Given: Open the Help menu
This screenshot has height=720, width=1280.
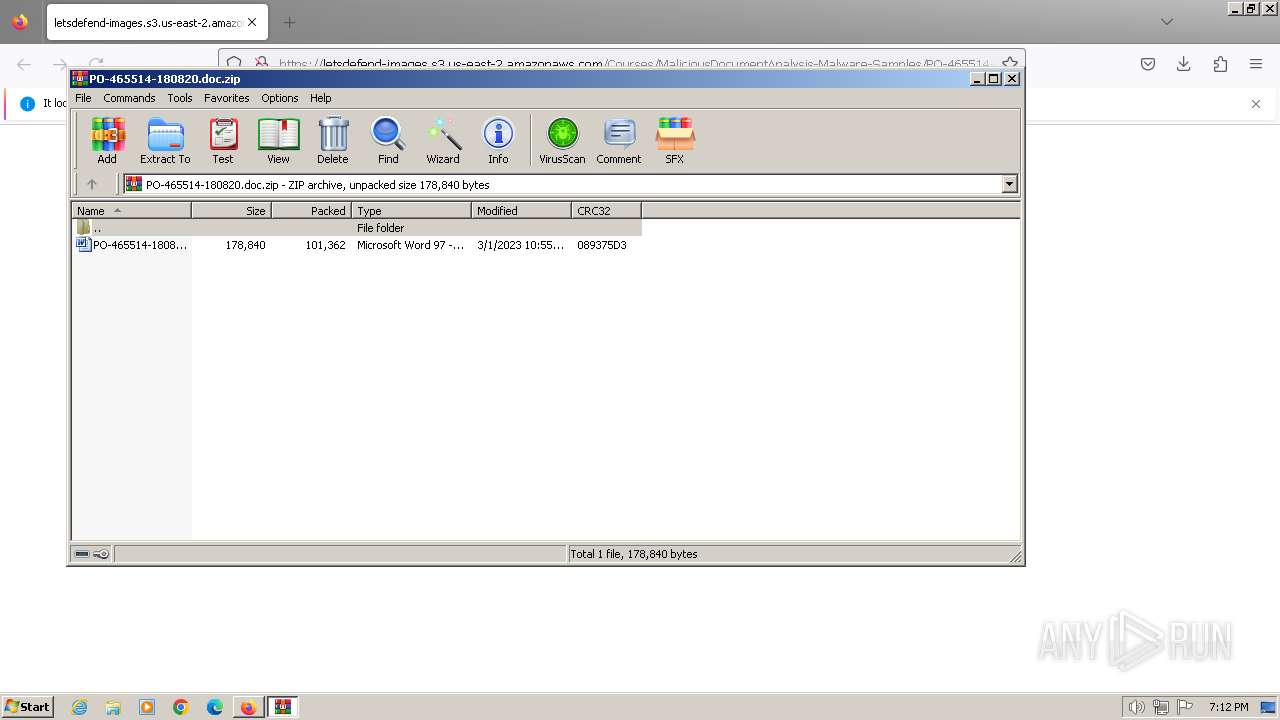Looking at the screenshot, I should point(321,98).
